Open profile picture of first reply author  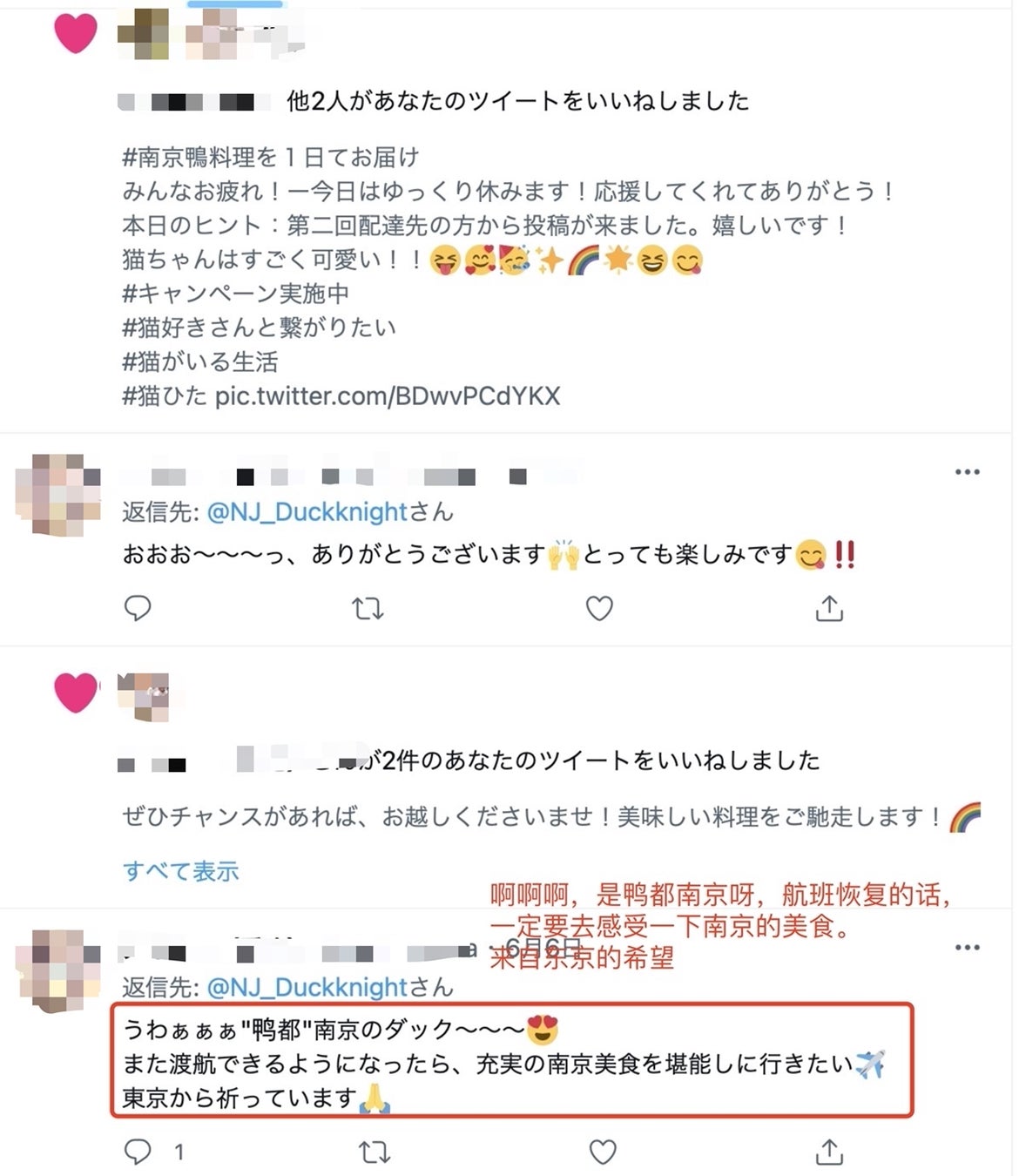coord(58,496)
